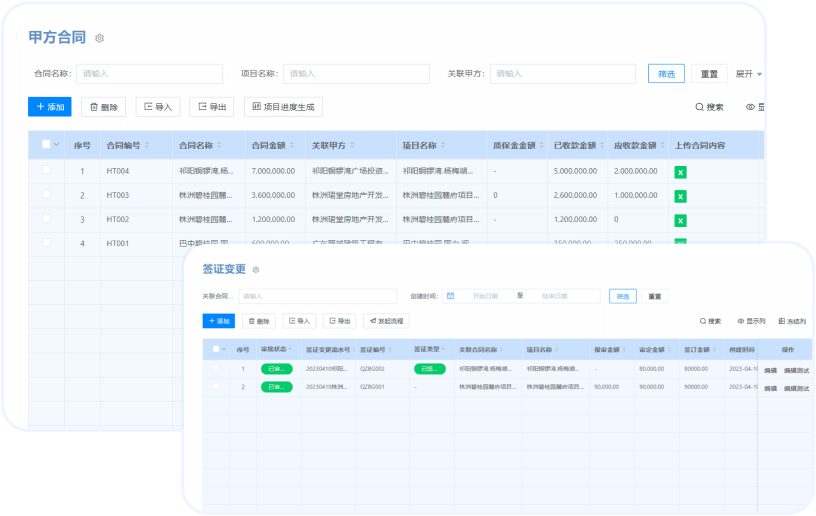The width and height of the screenshot is (816, 516).
Task: Tick checkbox for contract row HT004
Action: click(x=46, y=171)
